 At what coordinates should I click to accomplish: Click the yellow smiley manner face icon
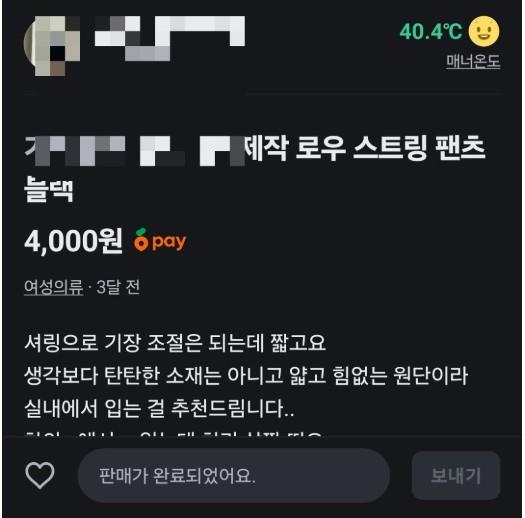(484, 31)
